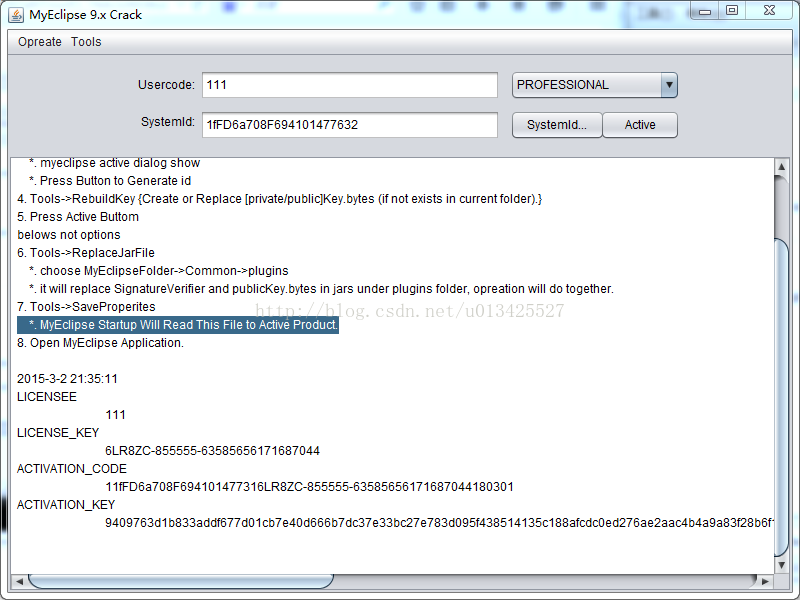
Task: Click the horizontal scrollbar right arrow
Action: click(765, 581)
